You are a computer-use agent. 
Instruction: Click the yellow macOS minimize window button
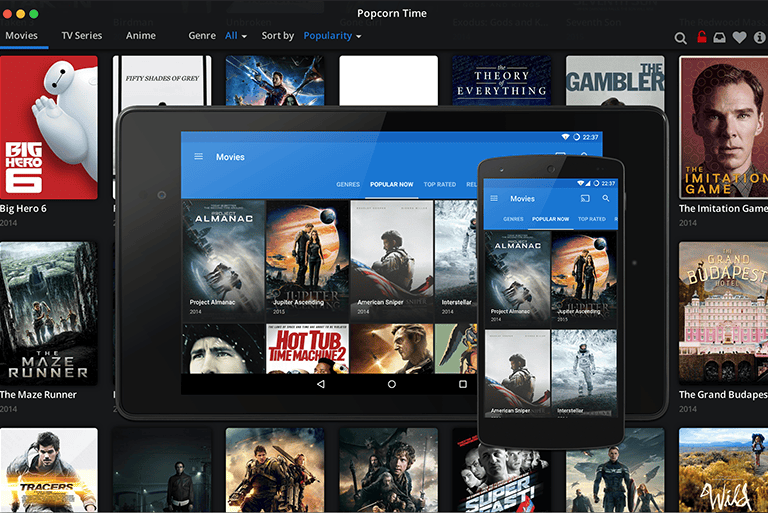pyautogui.click(x=21, y=14)
